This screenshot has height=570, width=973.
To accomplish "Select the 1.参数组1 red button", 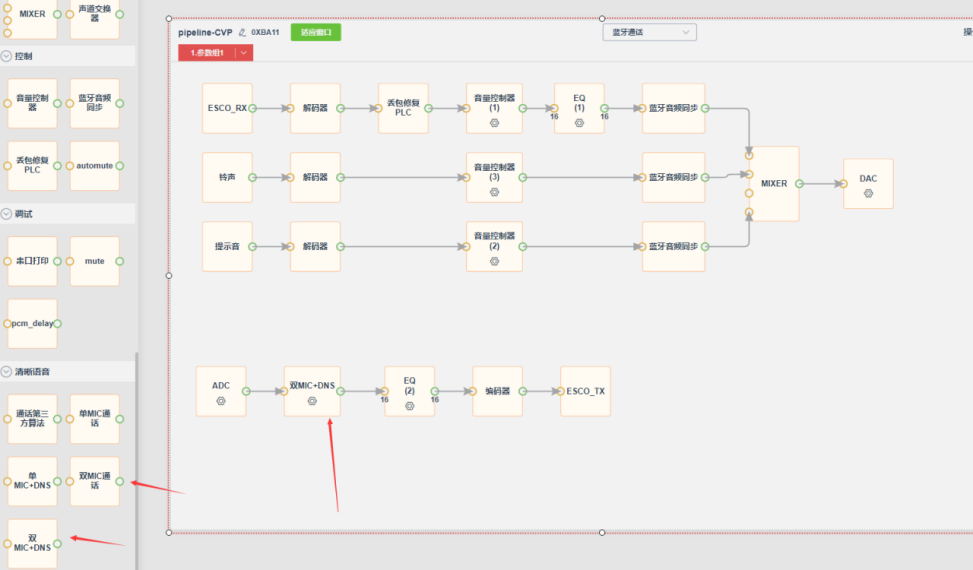I will pos(207,53).
